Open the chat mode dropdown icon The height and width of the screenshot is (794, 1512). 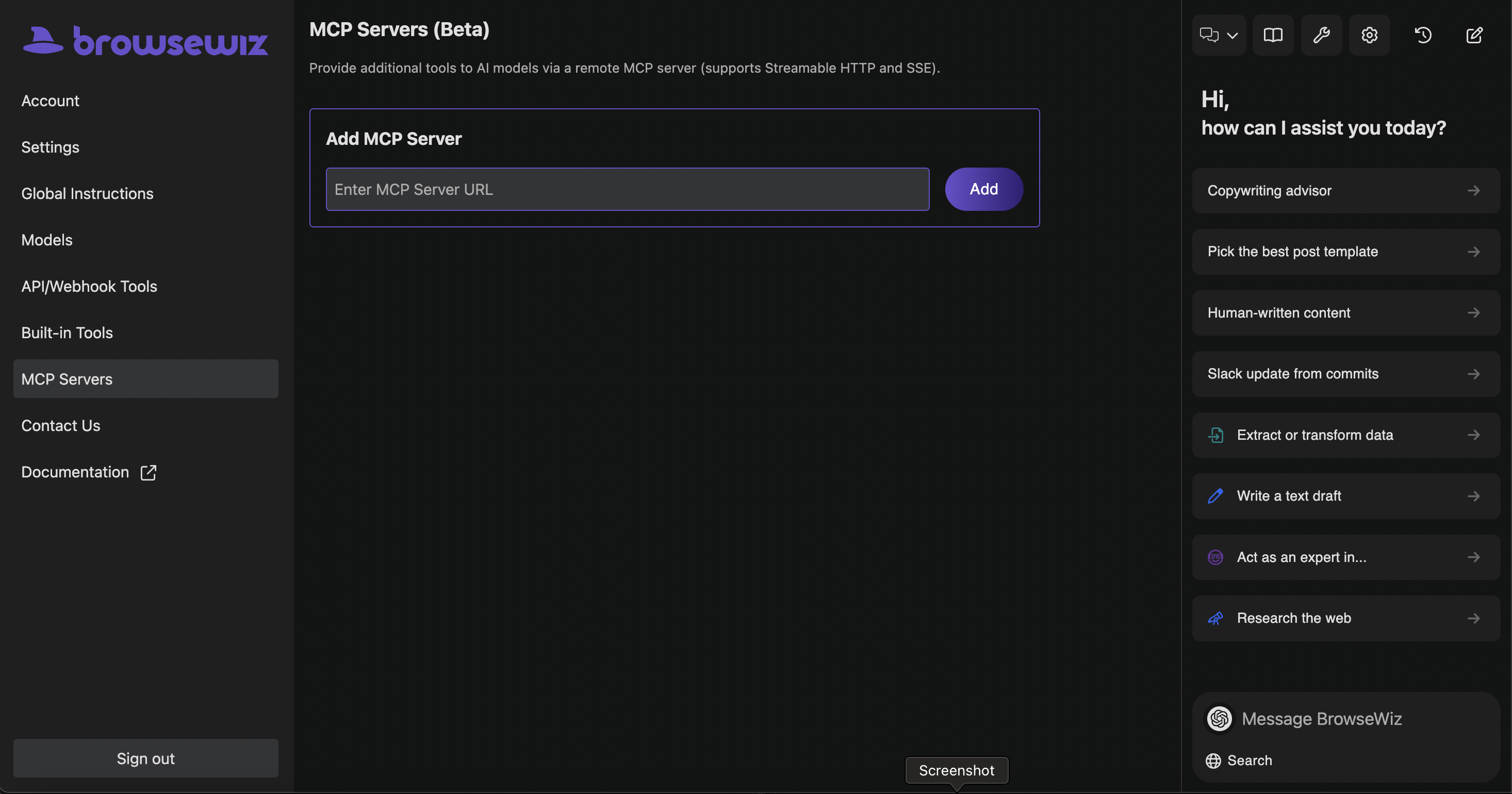(x=1219, y=35)
